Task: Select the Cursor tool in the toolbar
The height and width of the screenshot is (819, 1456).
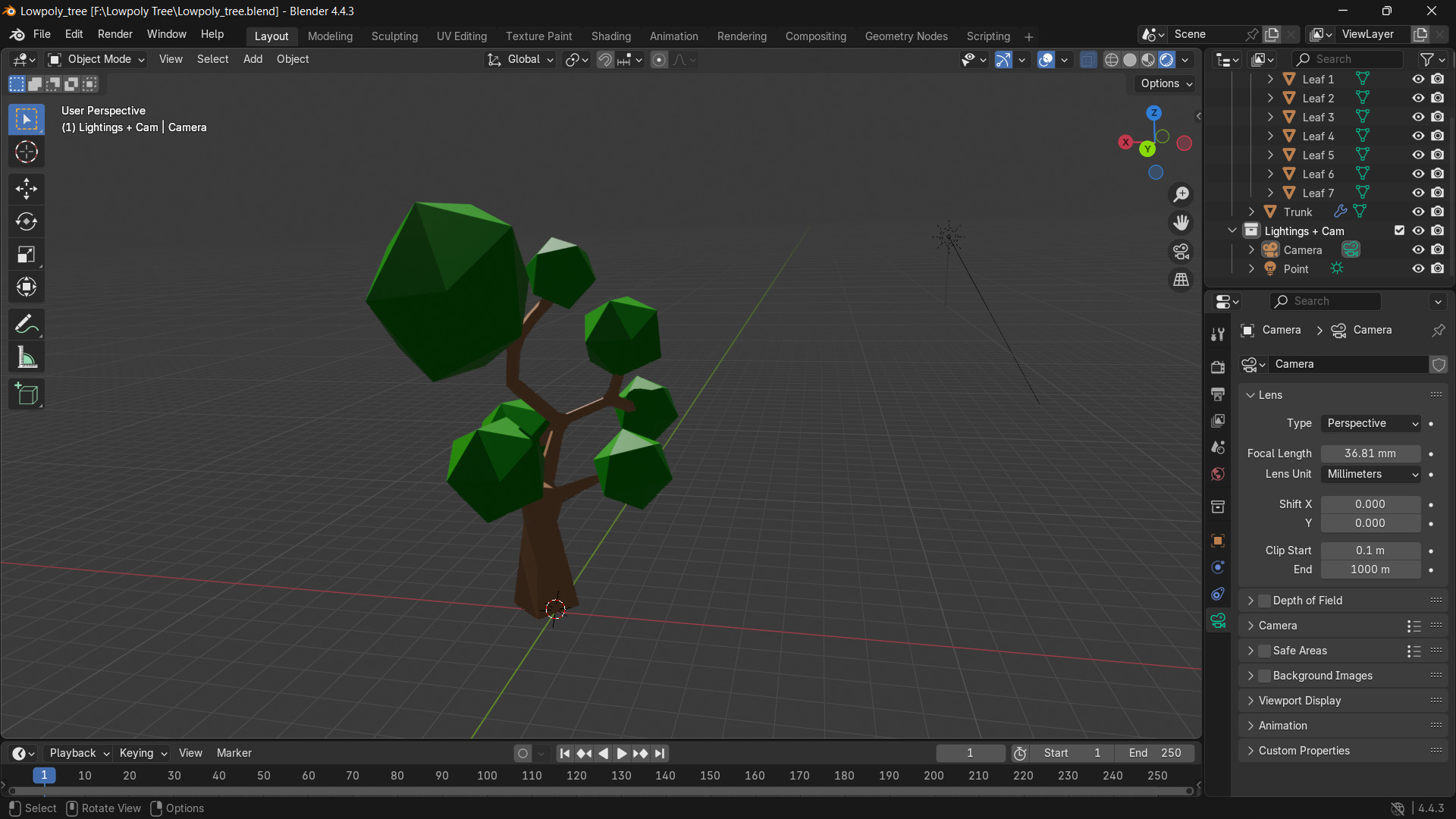Action: pyautogui.click(x=27, y=152)
